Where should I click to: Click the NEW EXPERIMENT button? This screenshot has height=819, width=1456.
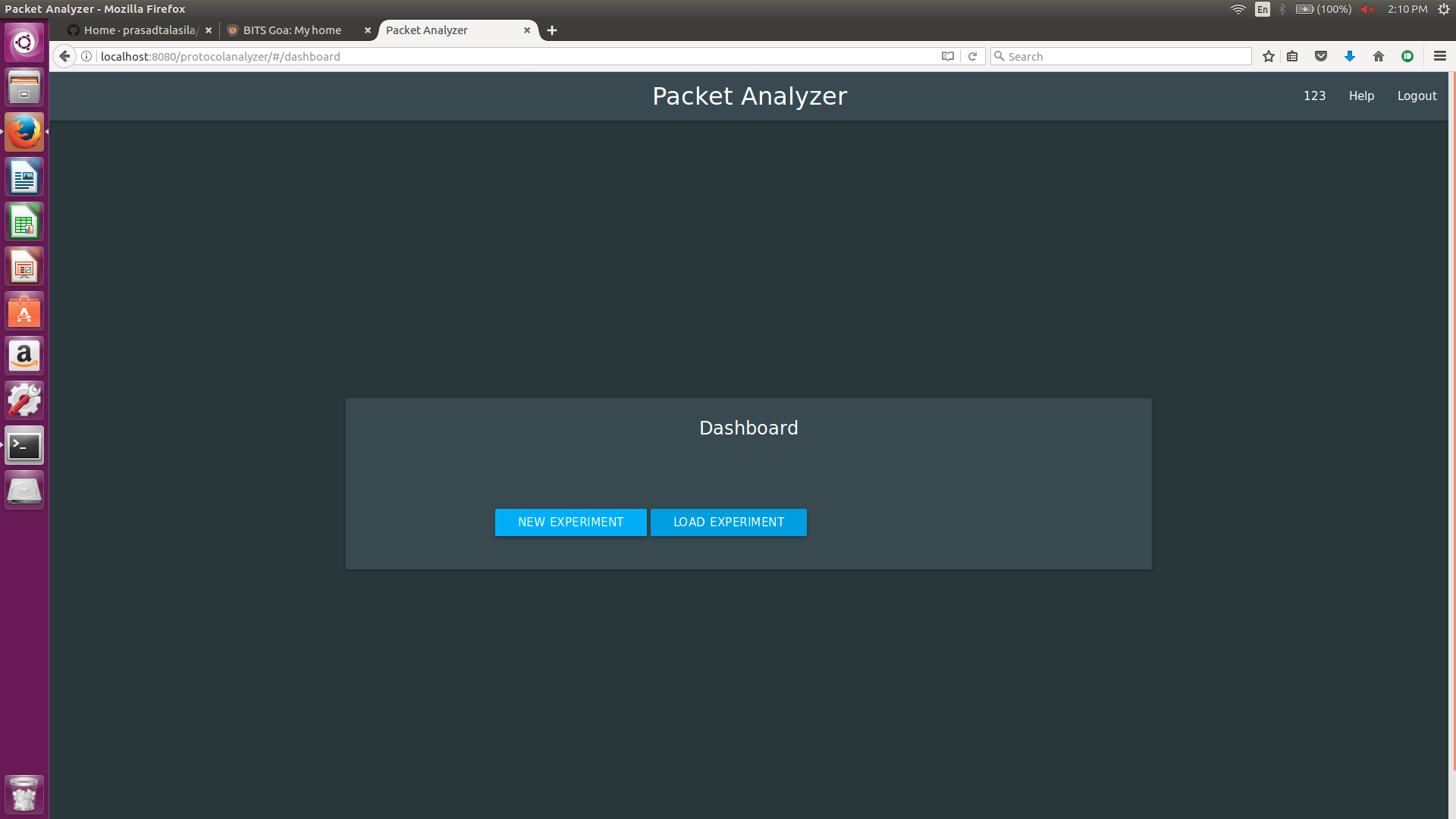[570, 522]
